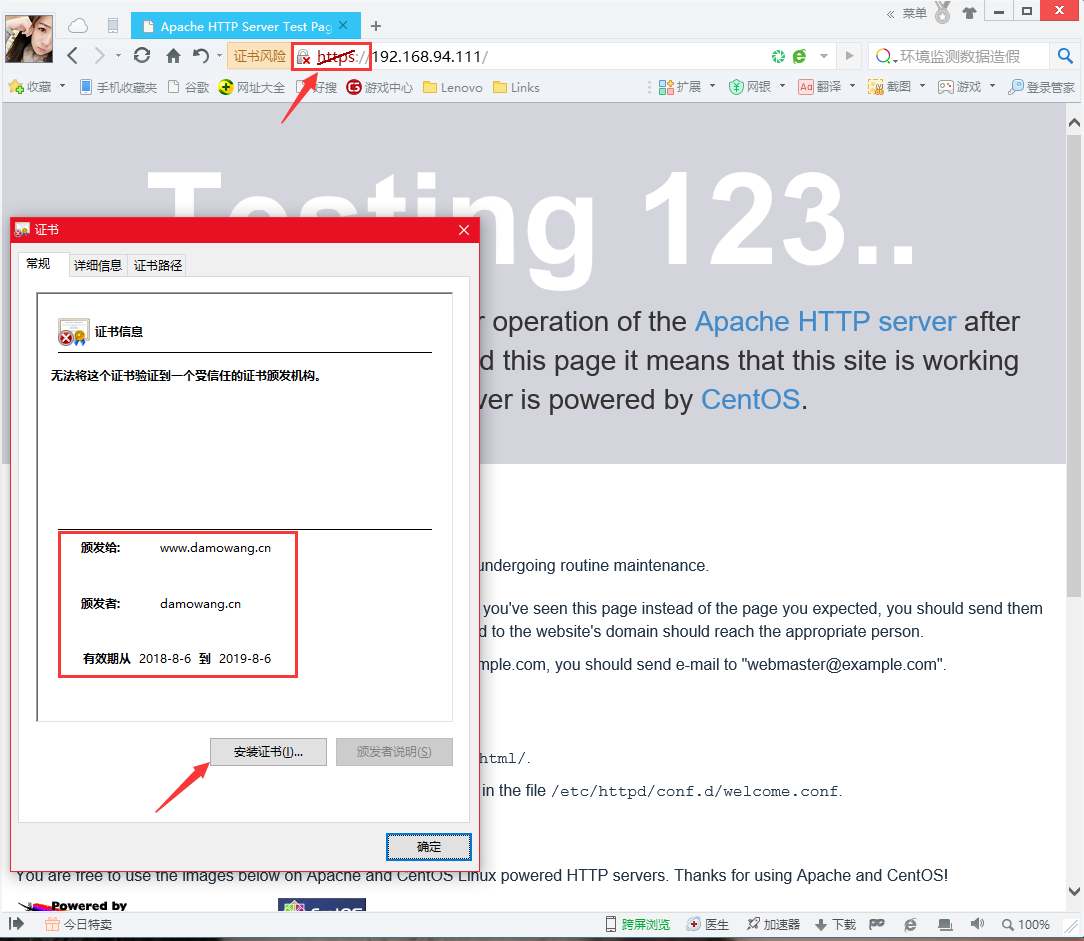Click the skin shirt icon in title bar
The width and height of the screenshot is (1084, 941).
click(x=969, y=12)
